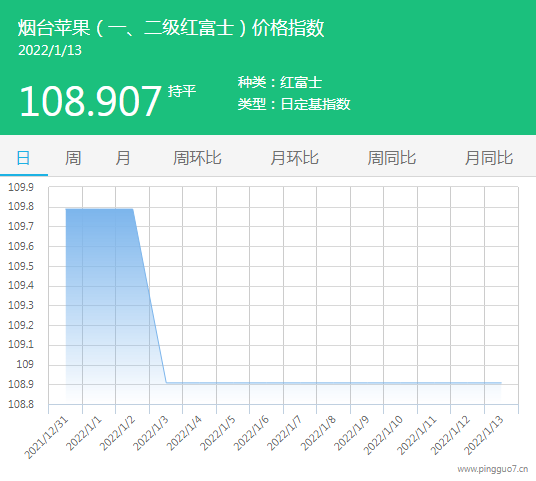
Task: Click the 种类：红富士 label
Action: click(x=280, y=82)
